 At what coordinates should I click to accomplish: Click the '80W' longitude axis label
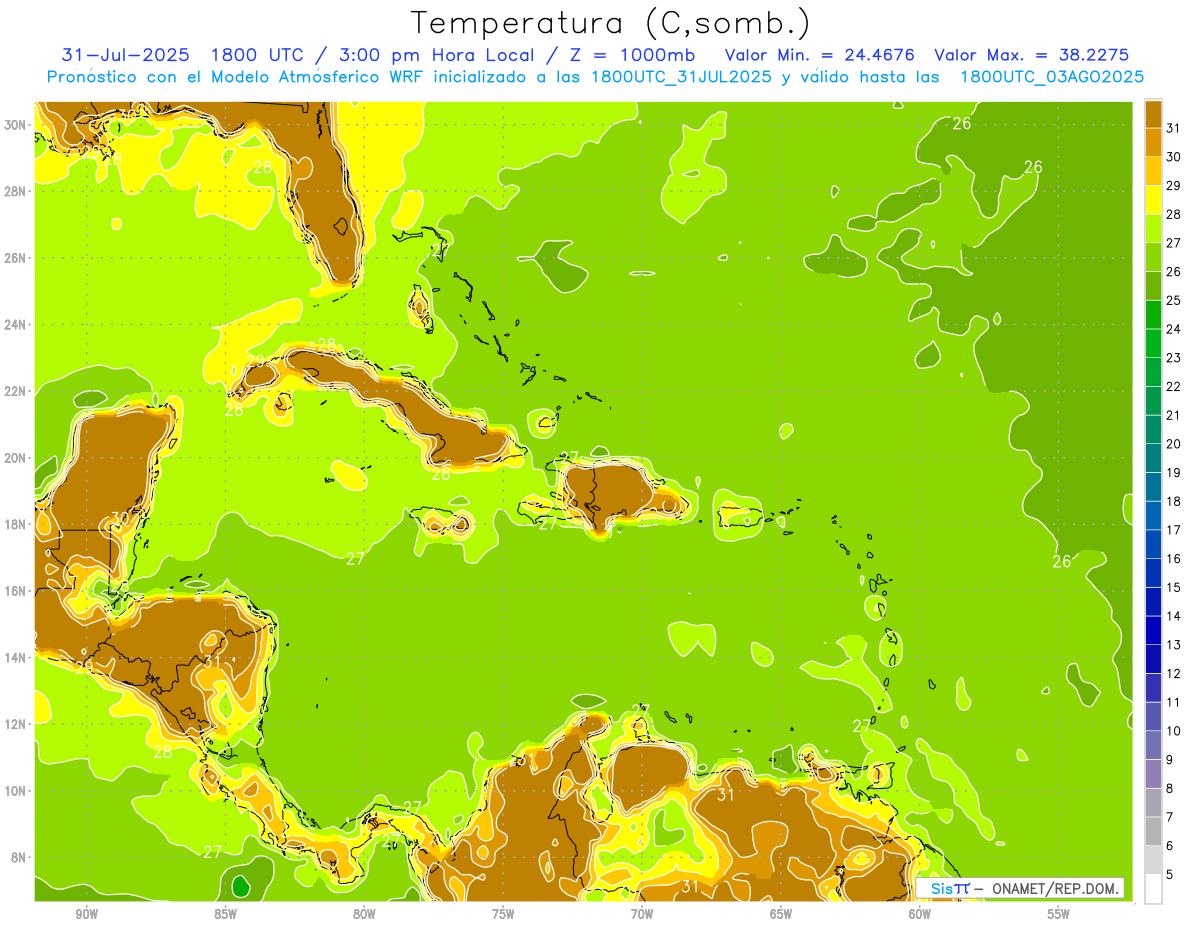click(x=364, y=914)
